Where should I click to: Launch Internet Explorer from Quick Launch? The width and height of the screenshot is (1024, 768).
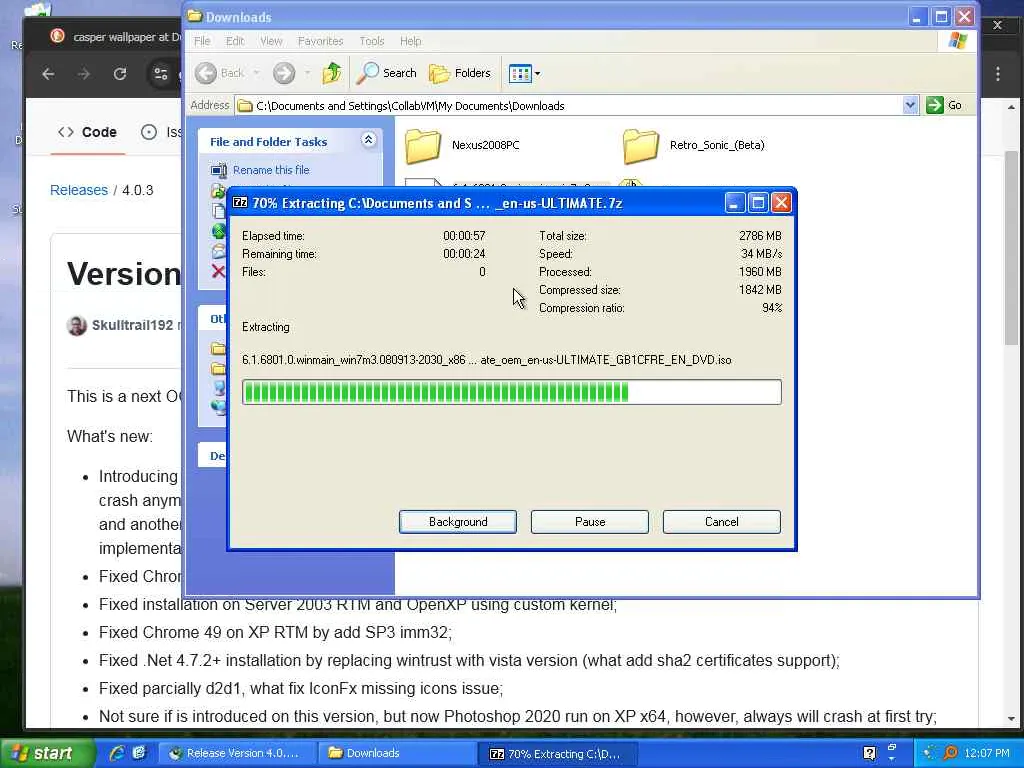(x=116, y=753)
